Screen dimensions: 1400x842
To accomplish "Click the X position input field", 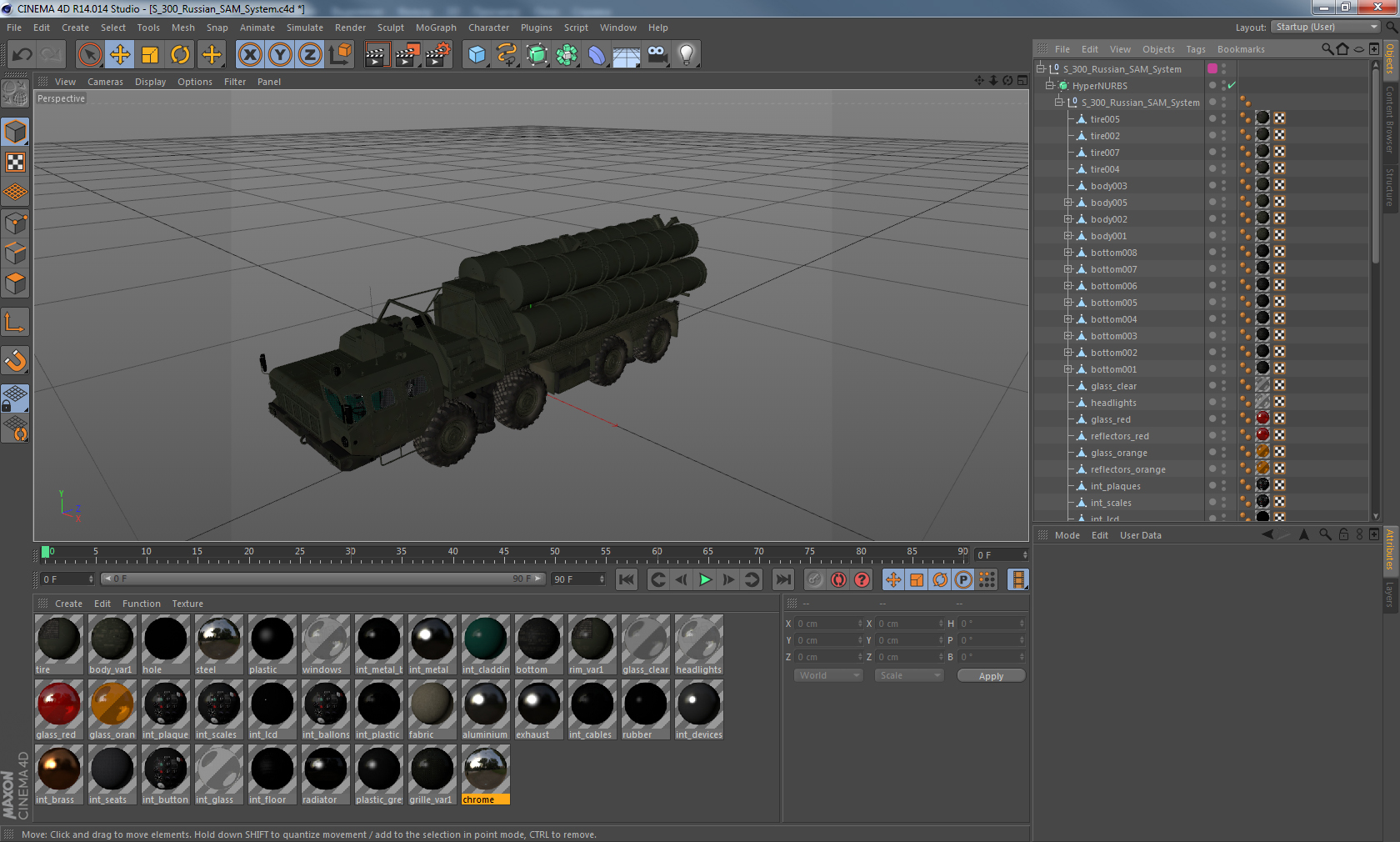I will [x=828, y=624].
